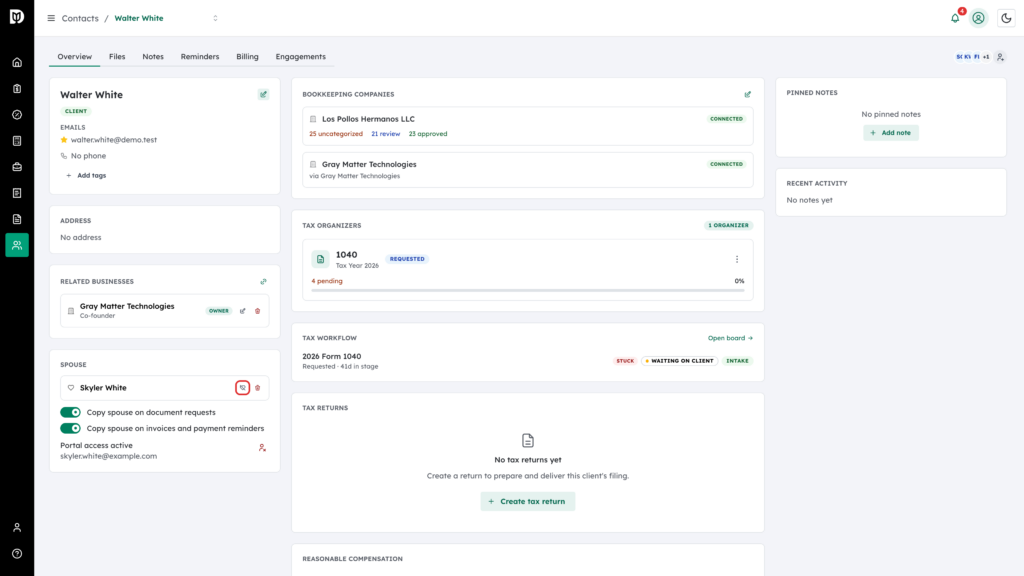This screenshot has height=576, width=1024.
Task: Delete spouse Skyler White with the trash icon
Action: (257, 388)
